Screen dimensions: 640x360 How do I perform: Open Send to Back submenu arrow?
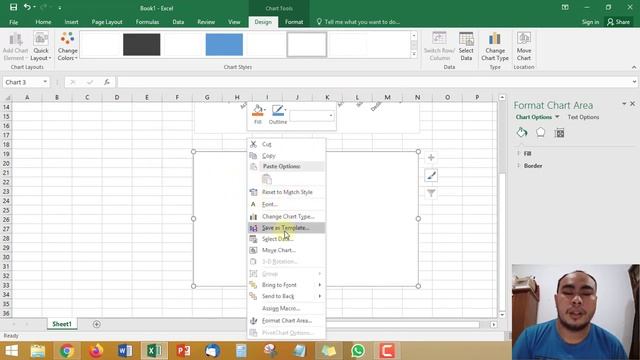(x=320, y=296)
